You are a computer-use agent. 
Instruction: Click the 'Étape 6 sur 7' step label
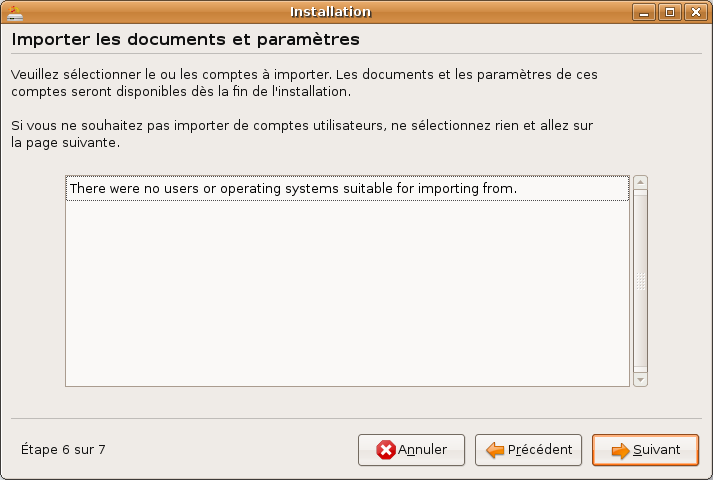tap(63, 450)
